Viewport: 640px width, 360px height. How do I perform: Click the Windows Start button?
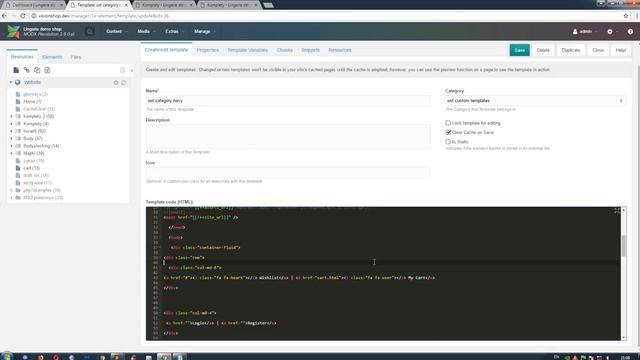[6, 357]
